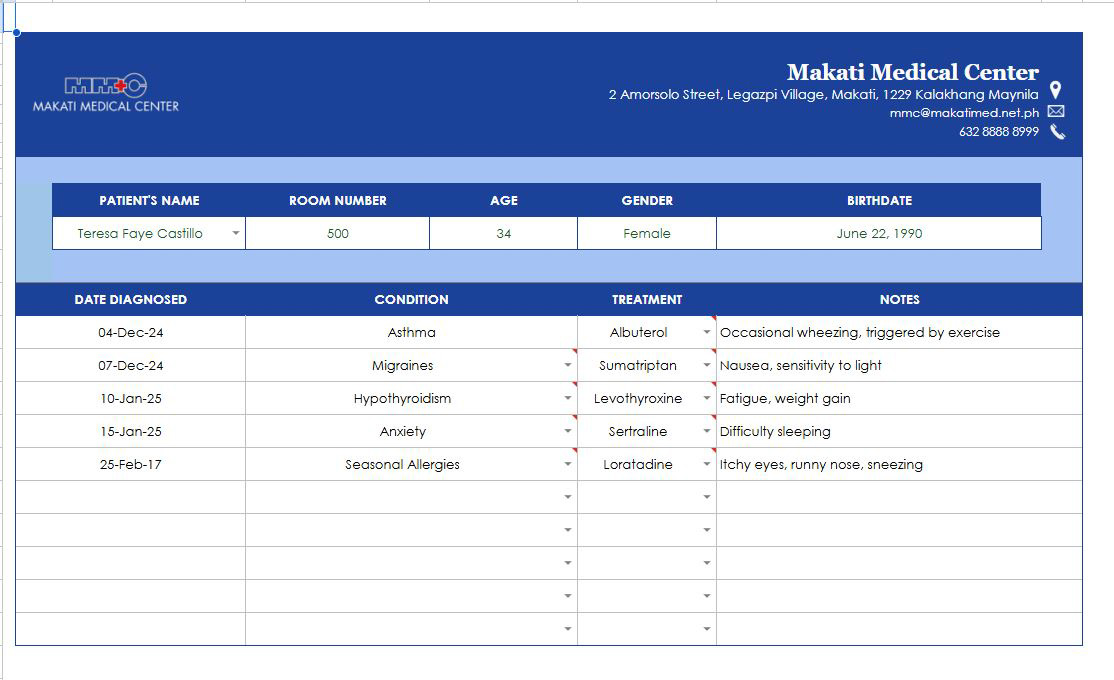Expand the Sumatriptan treatment dropdown
The width and height of the screenshot is (1114, 680).
click(x=707, y=365)
